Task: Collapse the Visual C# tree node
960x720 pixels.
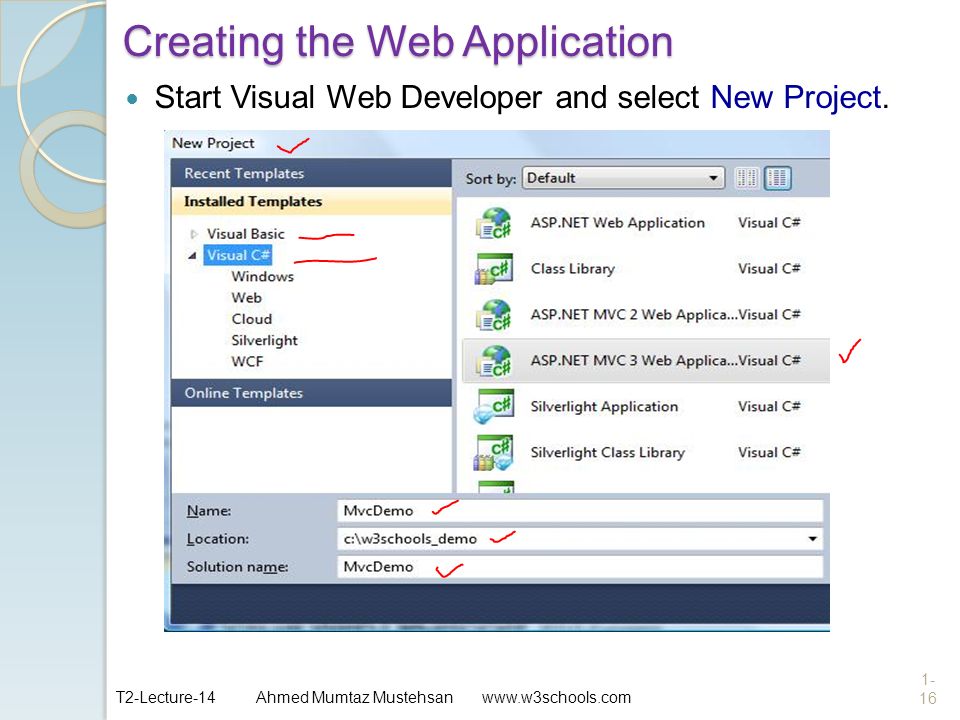Action: pyautogui.click(x=192, y=255)
